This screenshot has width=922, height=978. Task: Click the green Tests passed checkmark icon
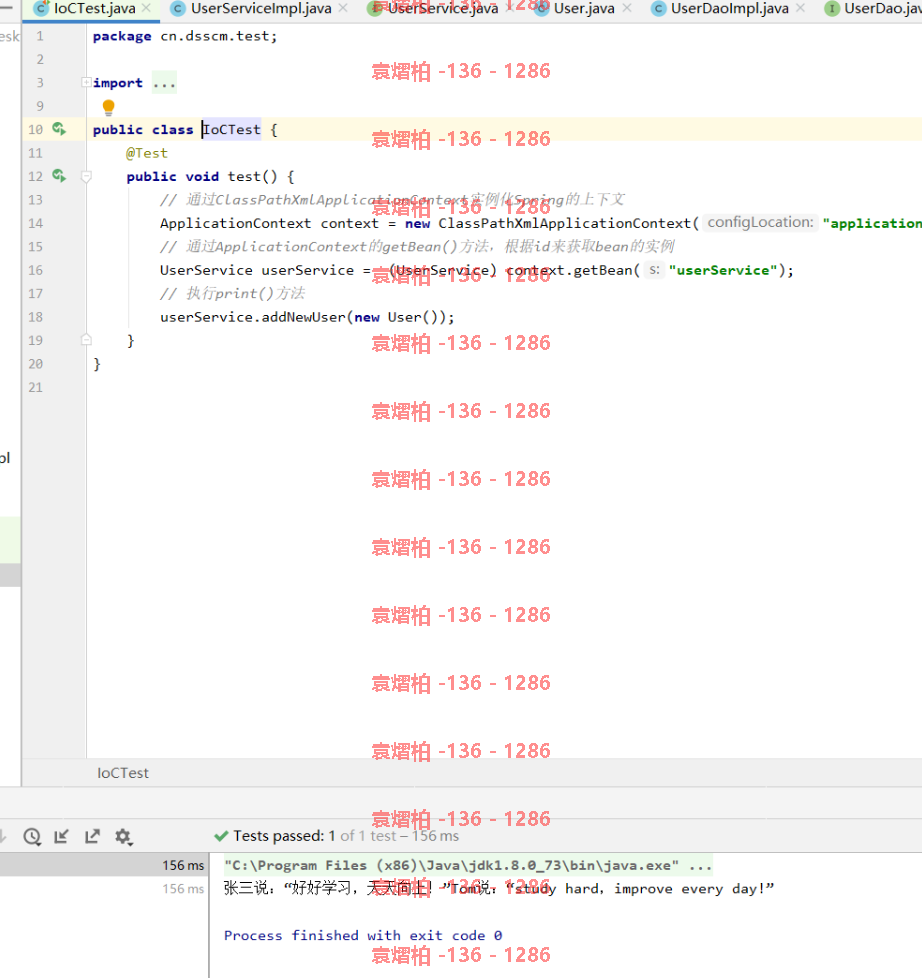221,836
